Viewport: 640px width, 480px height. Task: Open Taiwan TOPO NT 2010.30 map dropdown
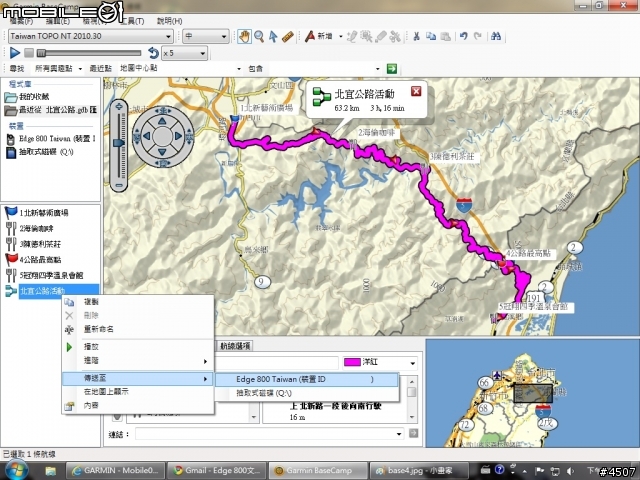(168, 36)
